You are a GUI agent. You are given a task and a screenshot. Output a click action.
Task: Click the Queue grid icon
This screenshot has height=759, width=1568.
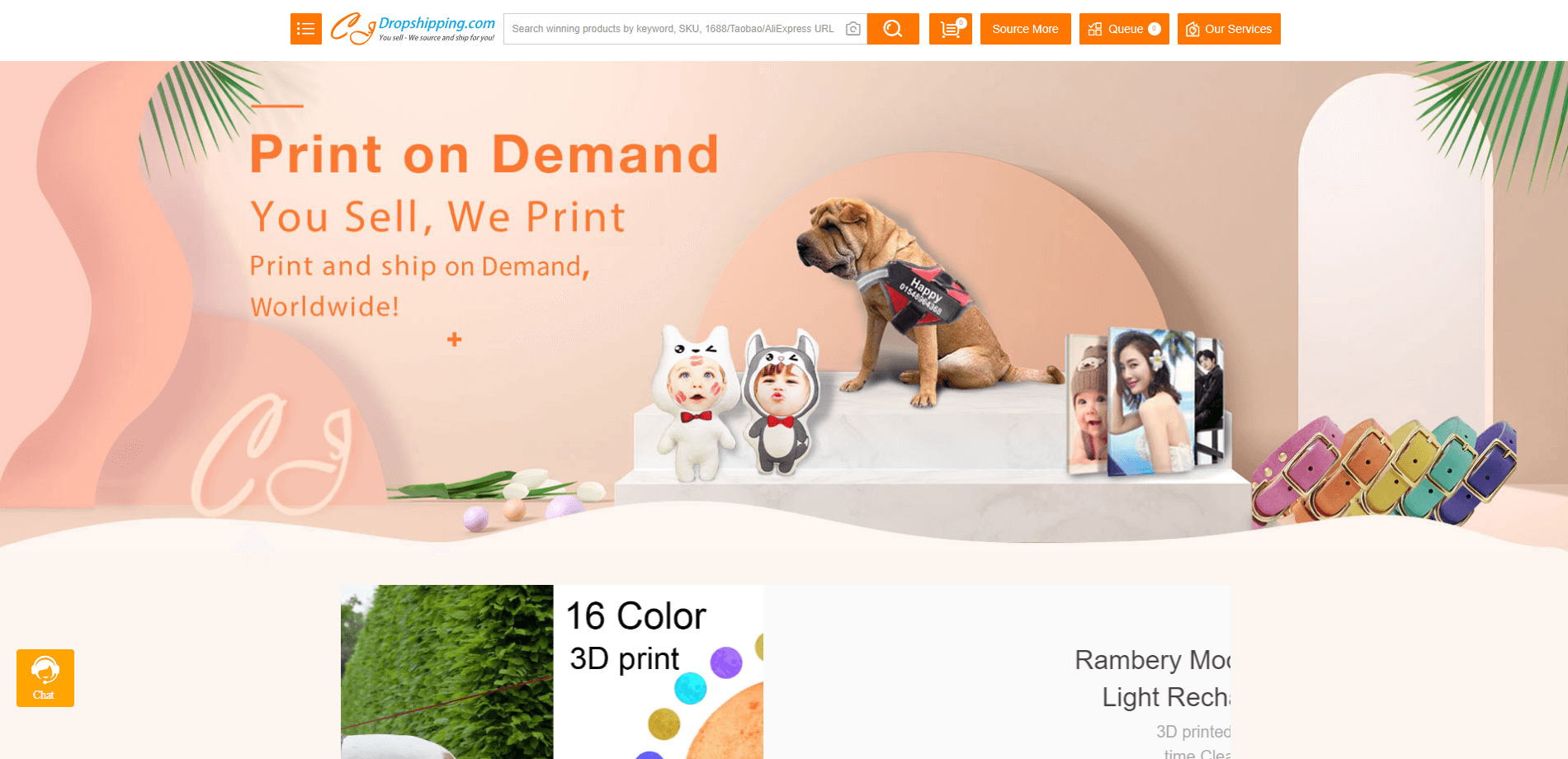[1095, 29]
